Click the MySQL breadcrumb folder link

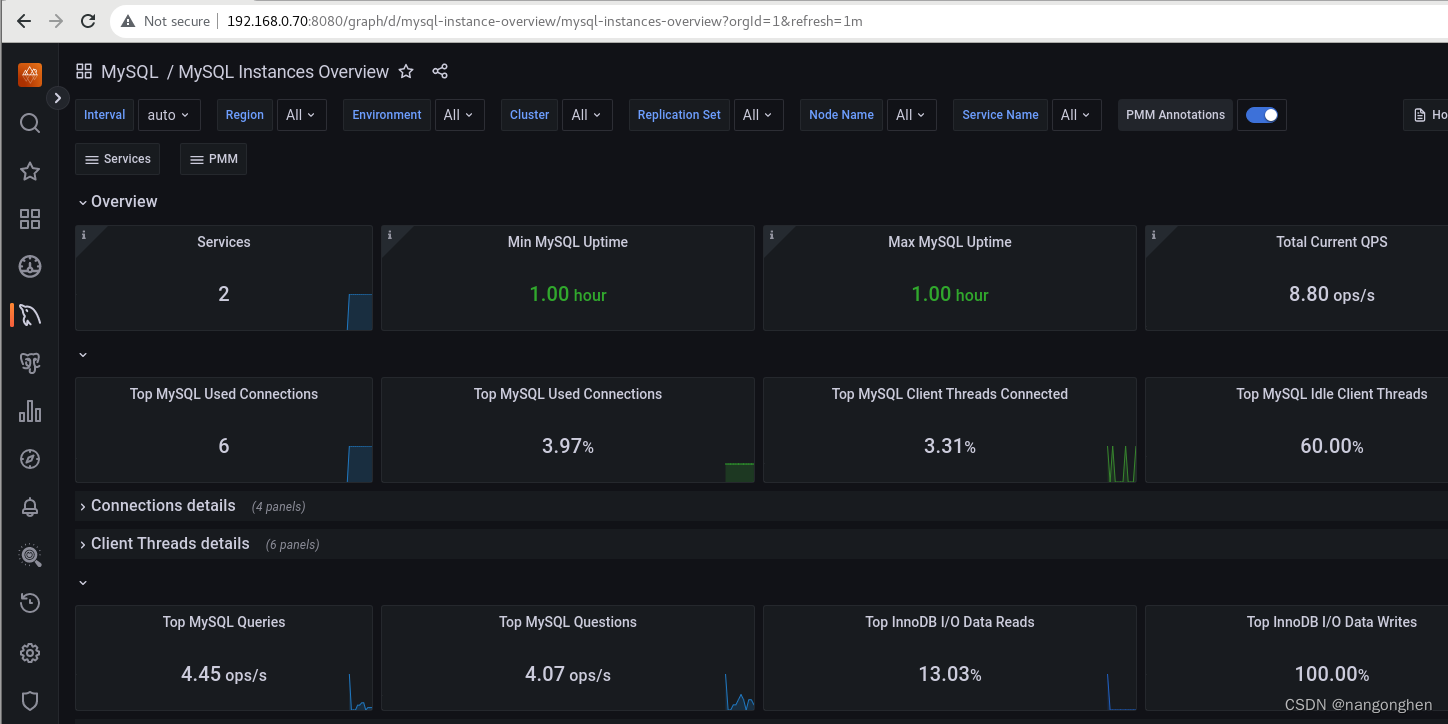click(x=130, y=72)
